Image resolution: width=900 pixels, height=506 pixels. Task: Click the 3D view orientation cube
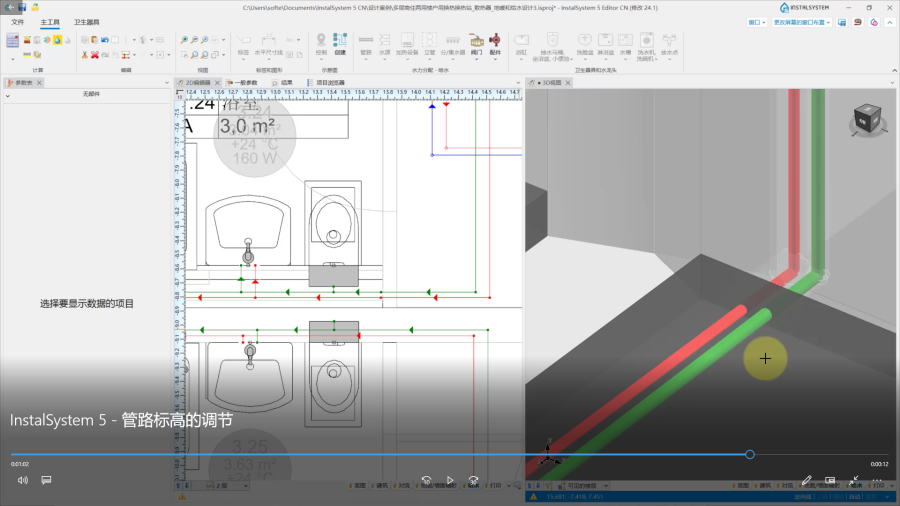[x=867, y=118]
